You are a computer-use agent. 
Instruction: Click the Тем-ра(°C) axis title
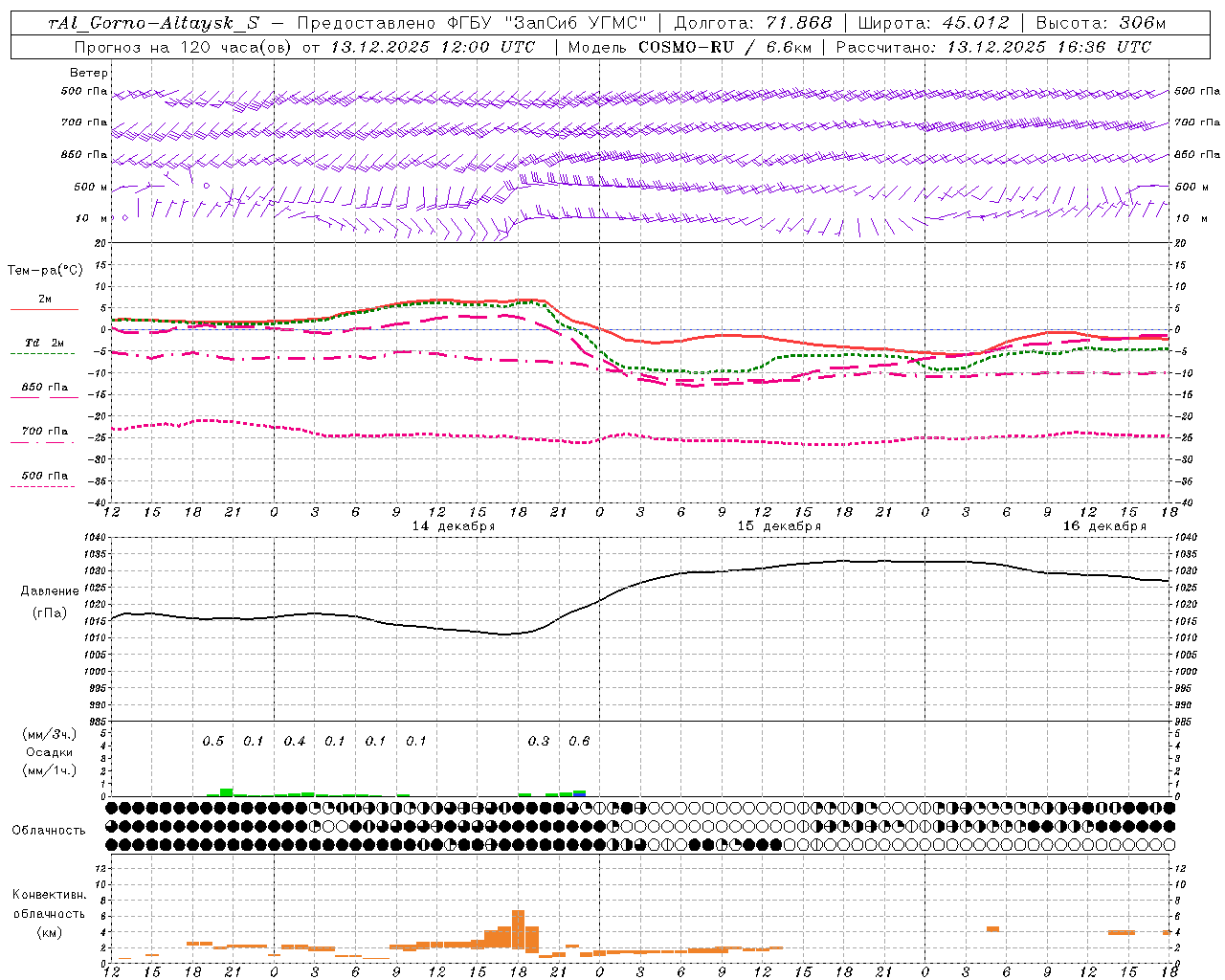(x=45, y=271)
